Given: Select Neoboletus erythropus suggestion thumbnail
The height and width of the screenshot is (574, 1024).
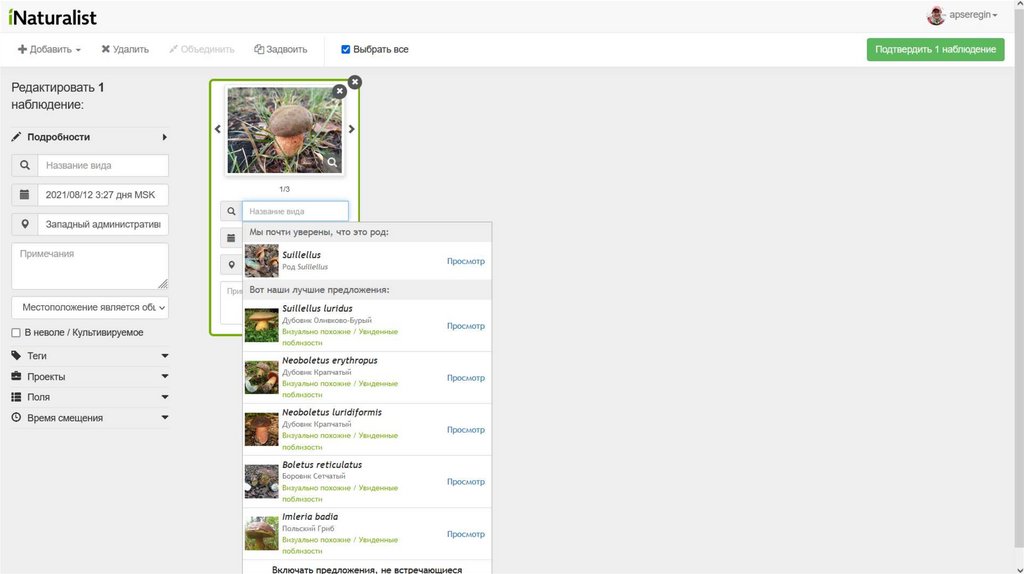Looking at the screenshot, I should coord(261,377).
